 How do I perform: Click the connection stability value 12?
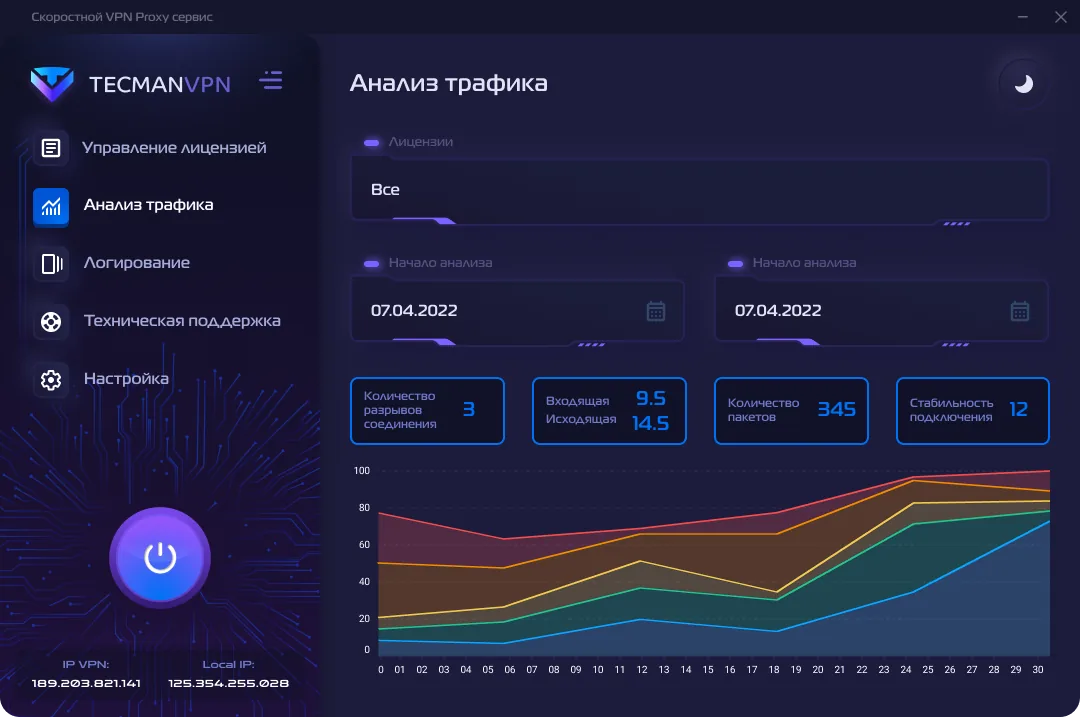click(1019, 410)
